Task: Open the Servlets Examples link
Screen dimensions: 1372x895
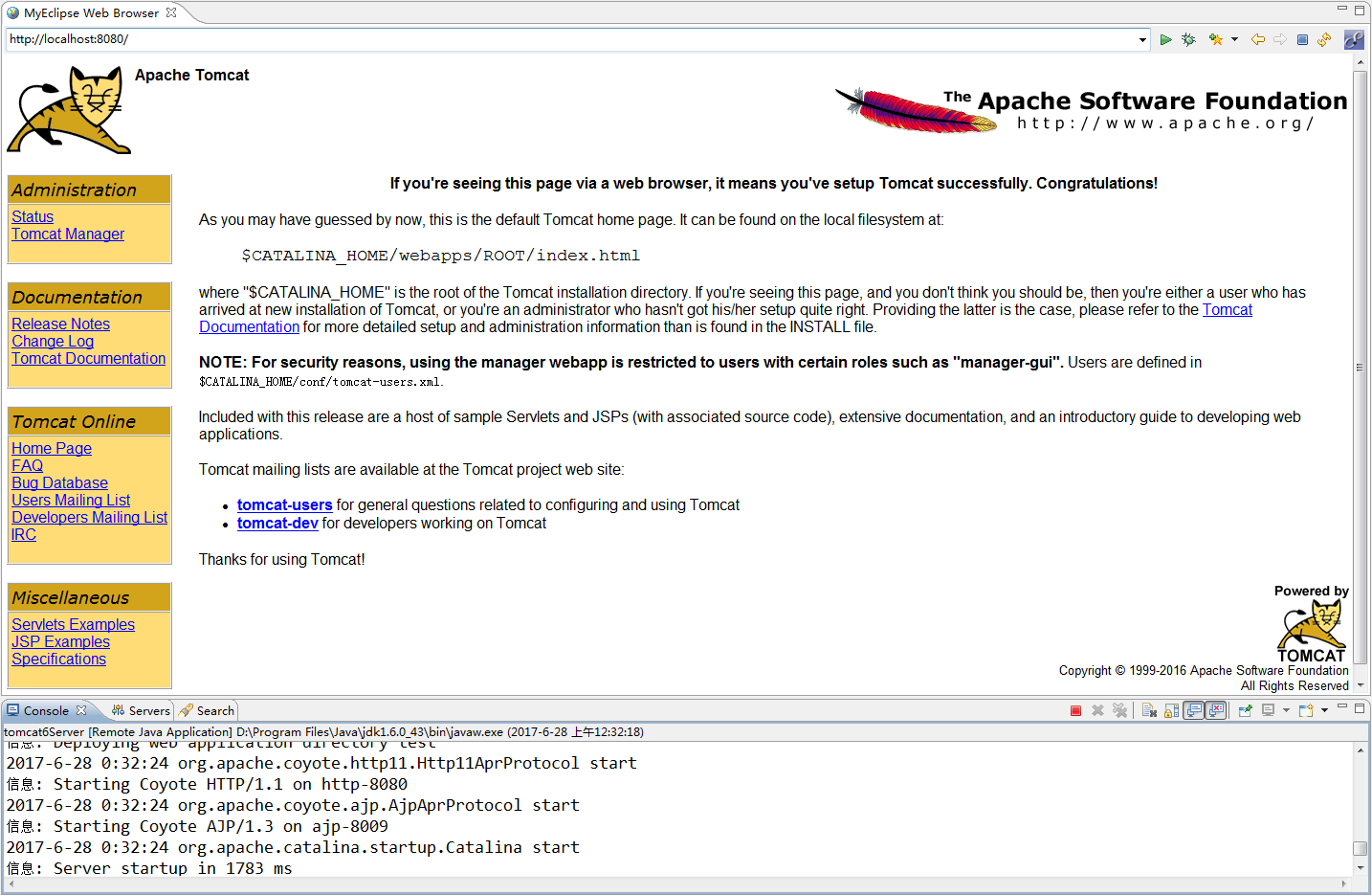Action: [73, 624]
